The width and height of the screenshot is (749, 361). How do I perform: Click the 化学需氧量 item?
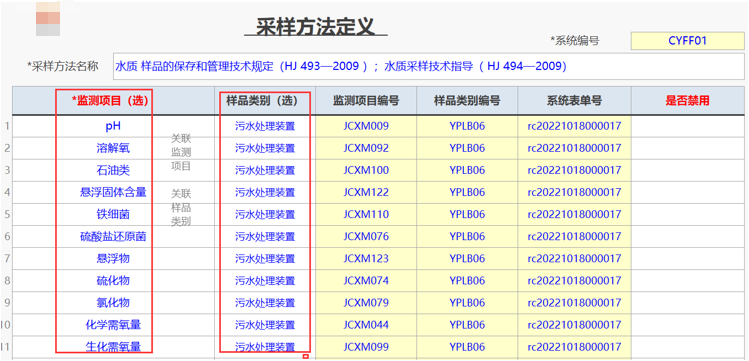tap(113, 325)
